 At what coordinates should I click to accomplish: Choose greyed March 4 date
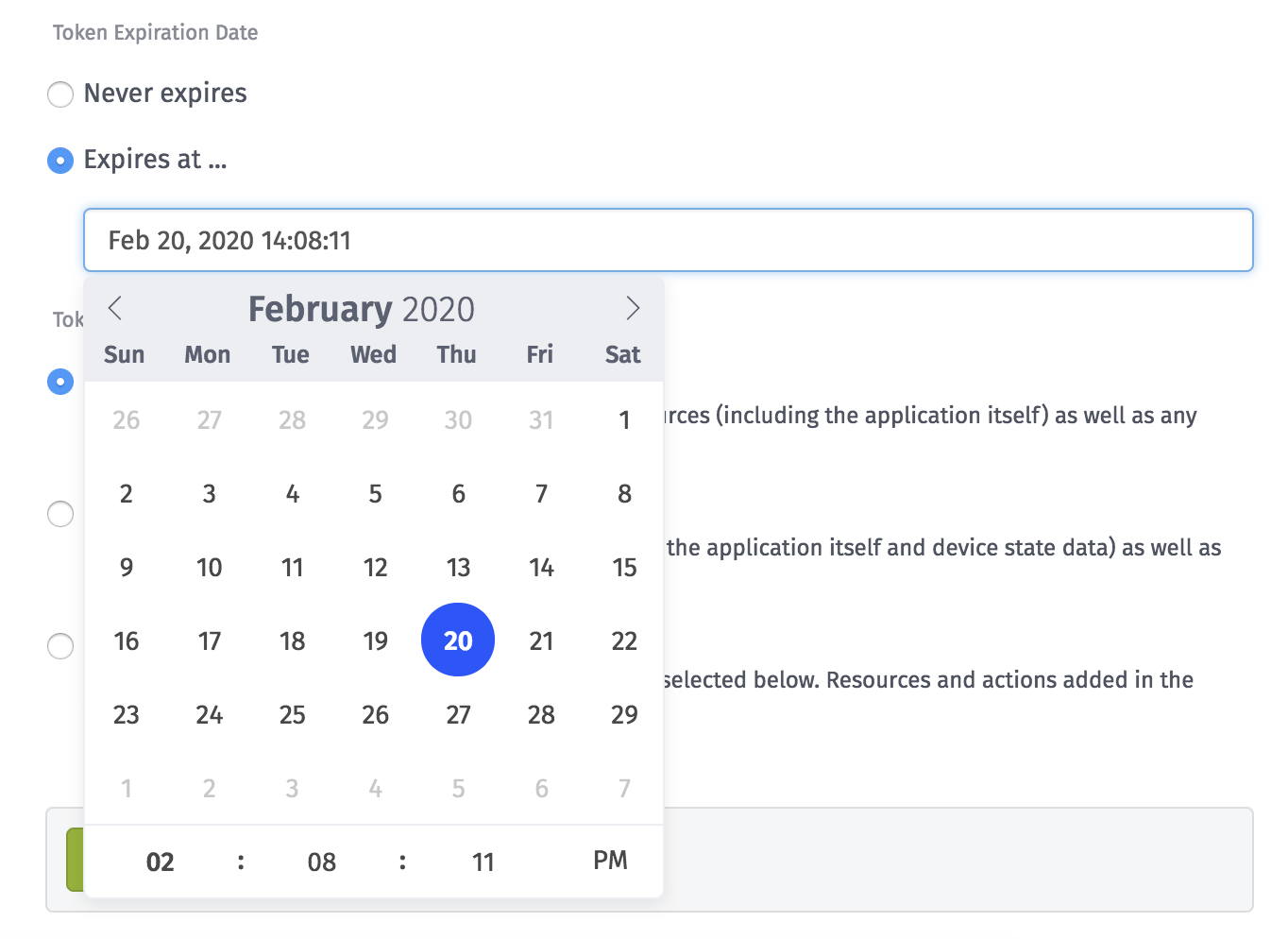375,788
